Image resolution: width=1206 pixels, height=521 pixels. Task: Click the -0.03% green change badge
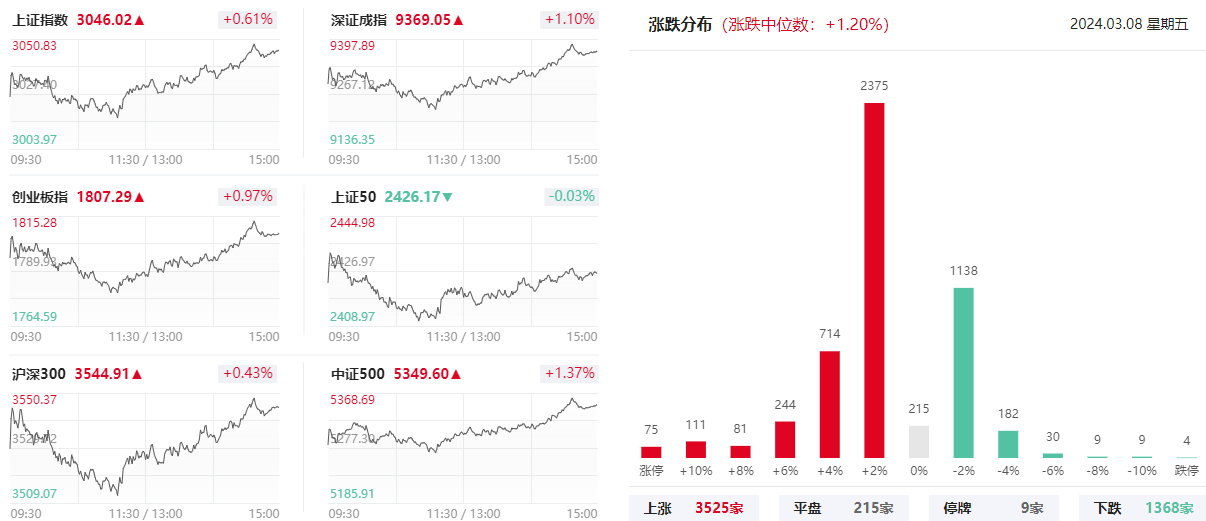pos(571,197)
